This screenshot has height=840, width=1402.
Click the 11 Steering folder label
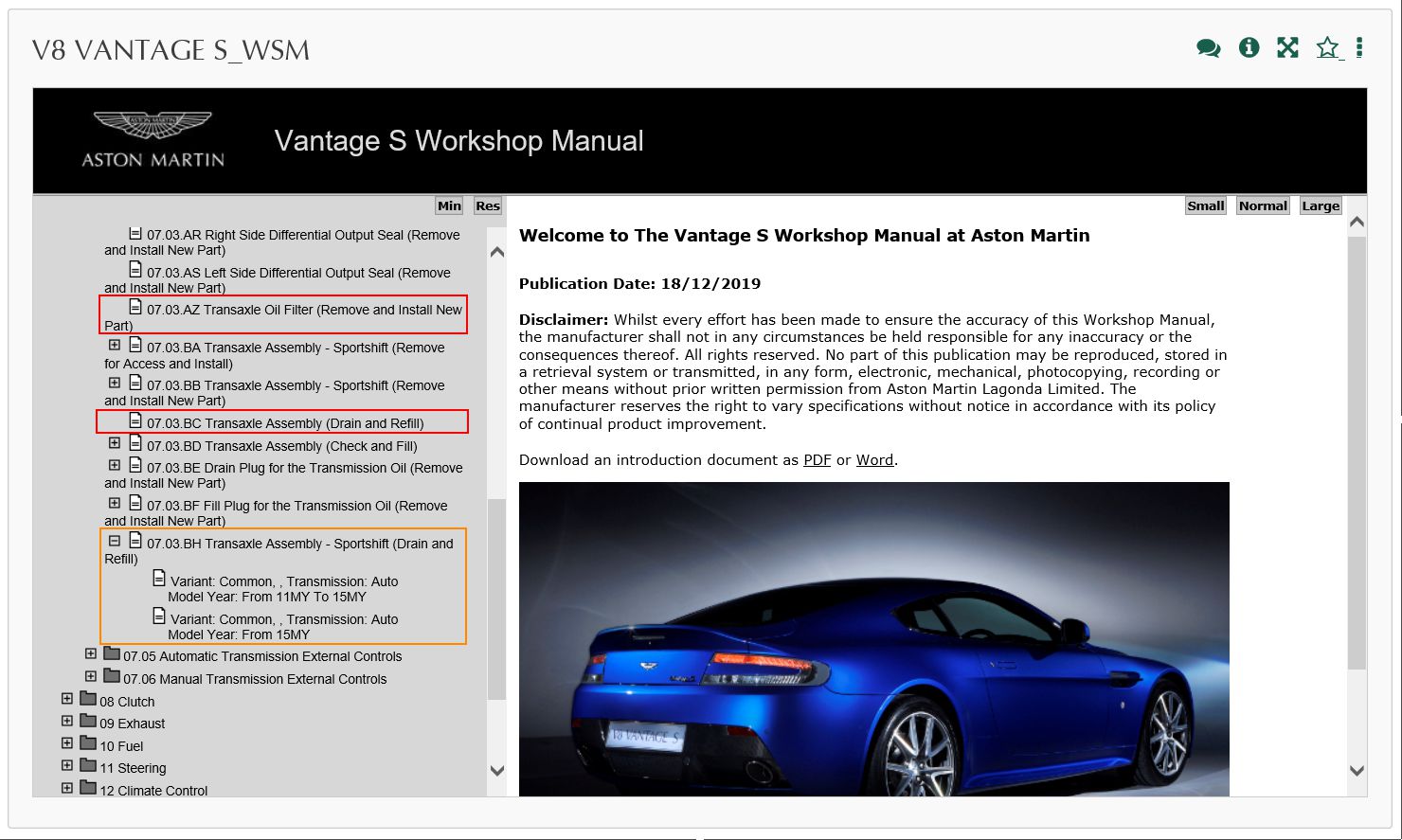click(133, 768)
